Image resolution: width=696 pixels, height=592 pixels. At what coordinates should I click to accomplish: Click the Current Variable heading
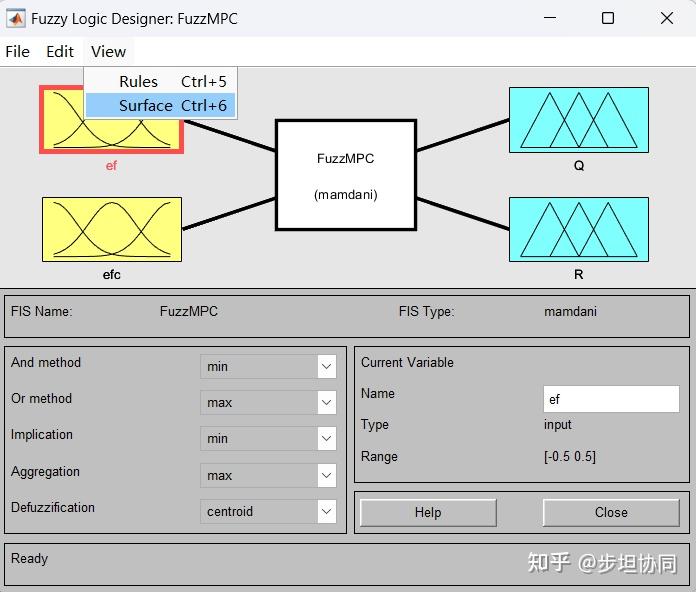(407, 363)
